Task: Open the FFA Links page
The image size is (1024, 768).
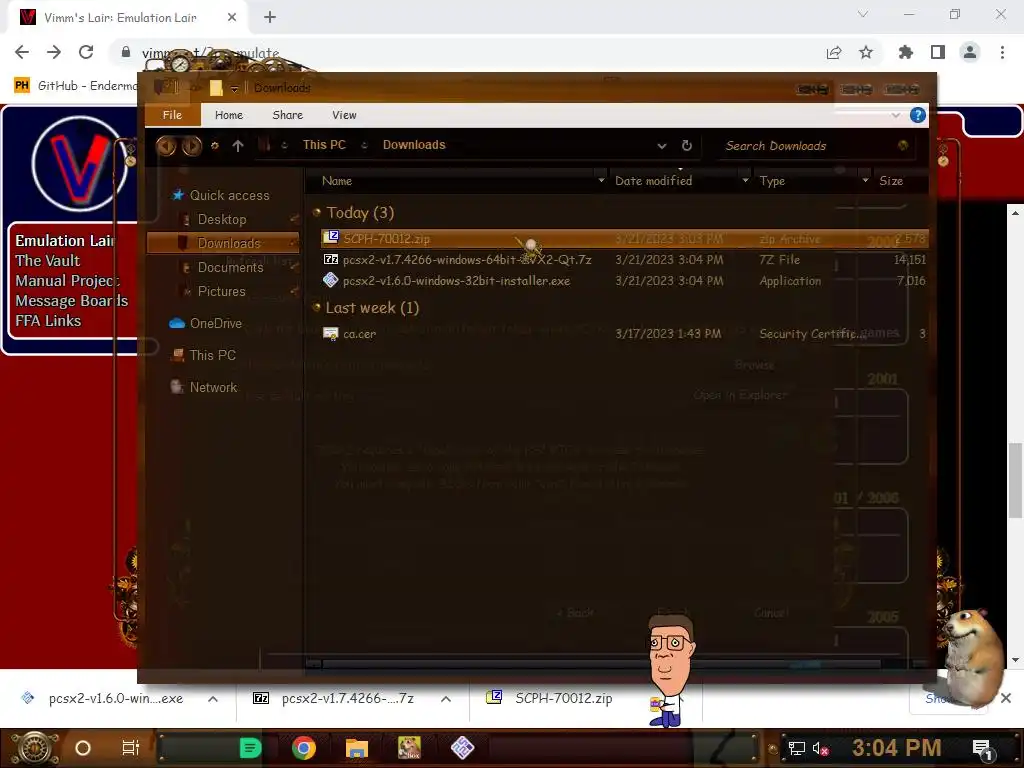Action: pos(48,321)
